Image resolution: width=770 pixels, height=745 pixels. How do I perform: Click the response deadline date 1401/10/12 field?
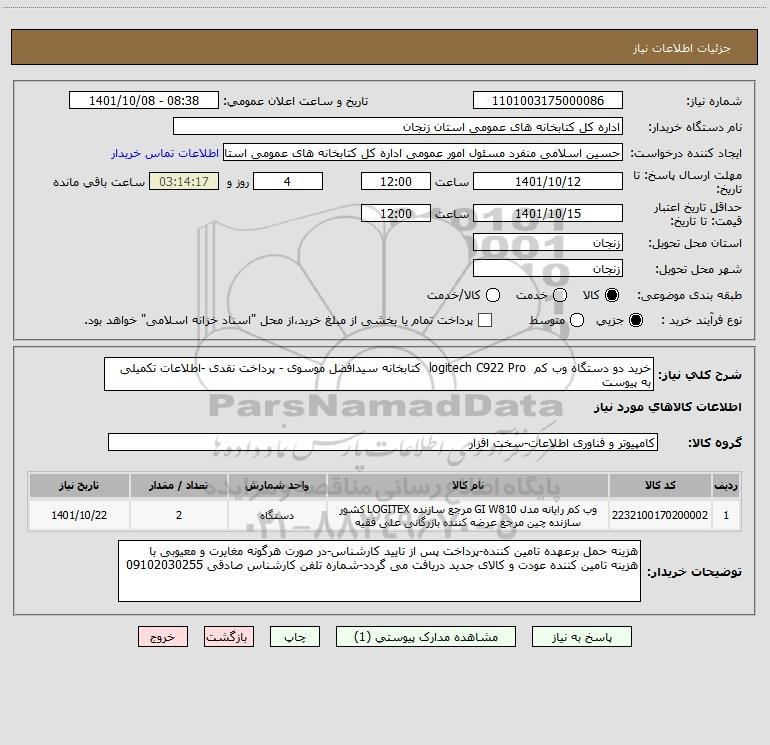pyautogui.click(x=548, y=181)
